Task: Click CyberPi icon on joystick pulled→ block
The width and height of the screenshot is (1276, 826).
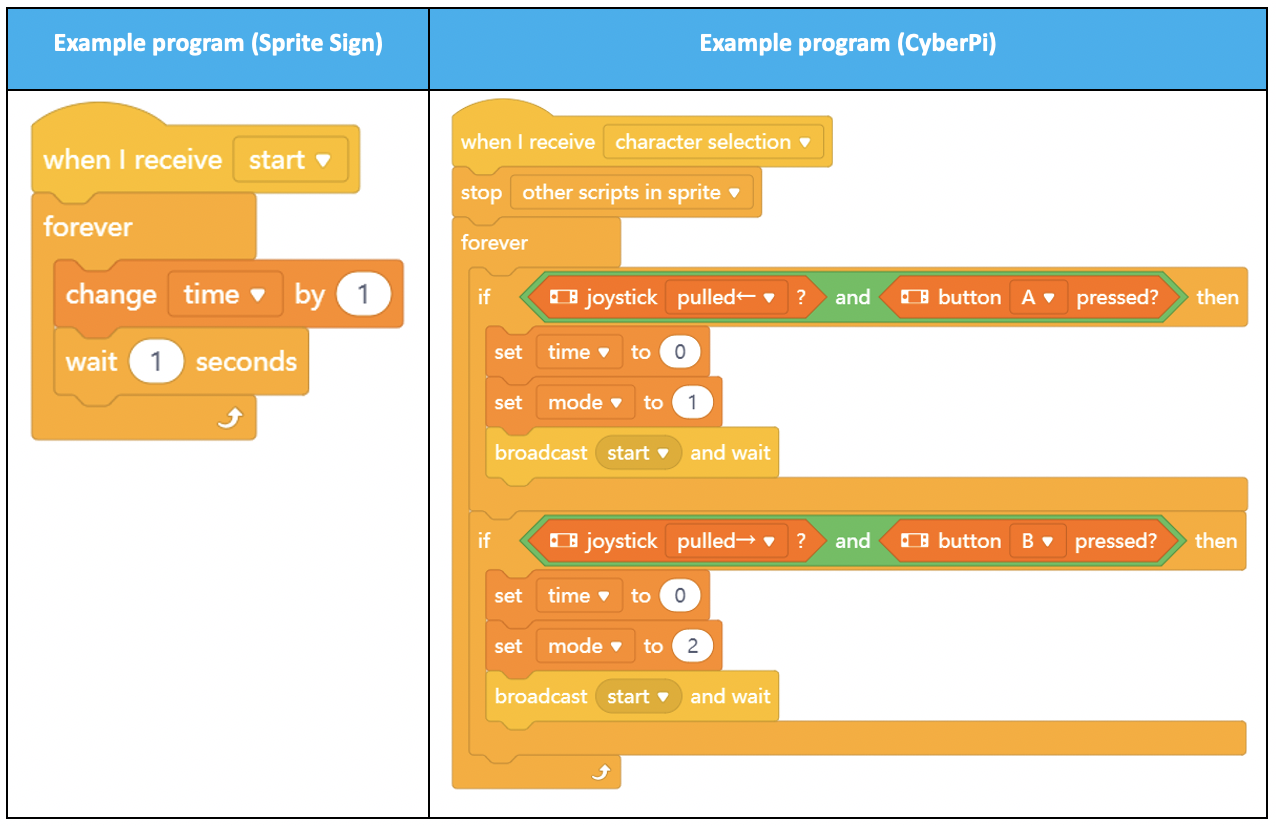Action: [x=564, y=541]
